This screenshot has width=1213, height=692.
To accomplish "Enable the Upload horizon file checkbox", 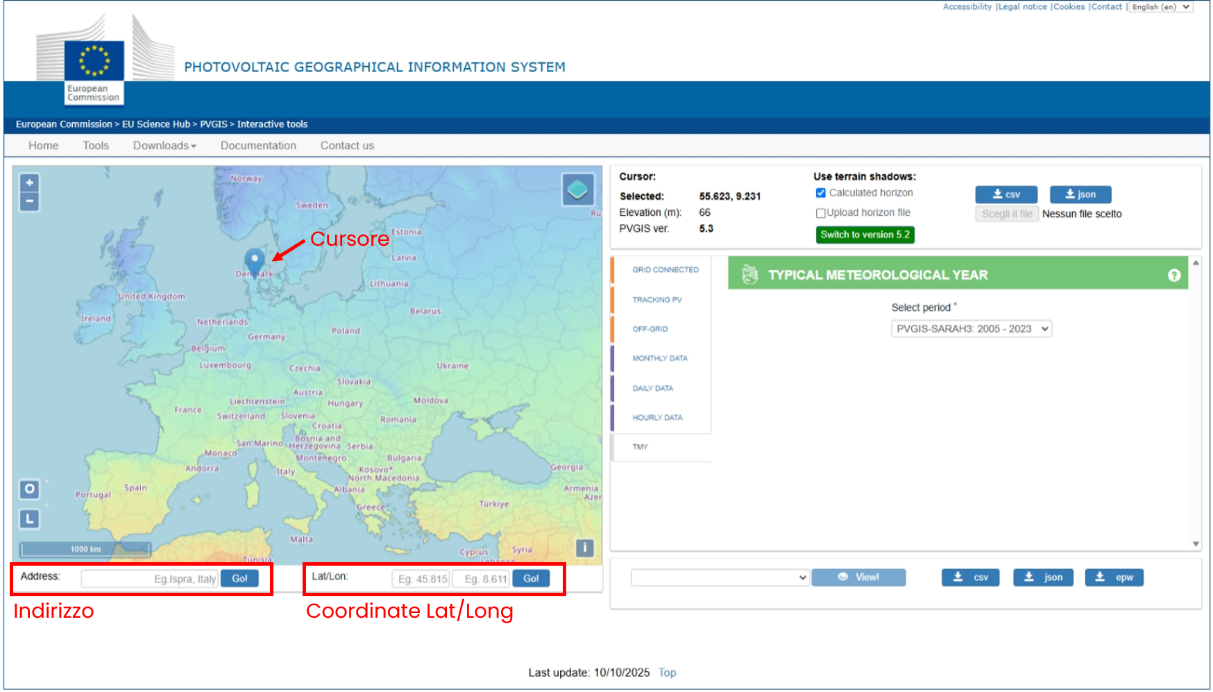I will click(821, 213).
